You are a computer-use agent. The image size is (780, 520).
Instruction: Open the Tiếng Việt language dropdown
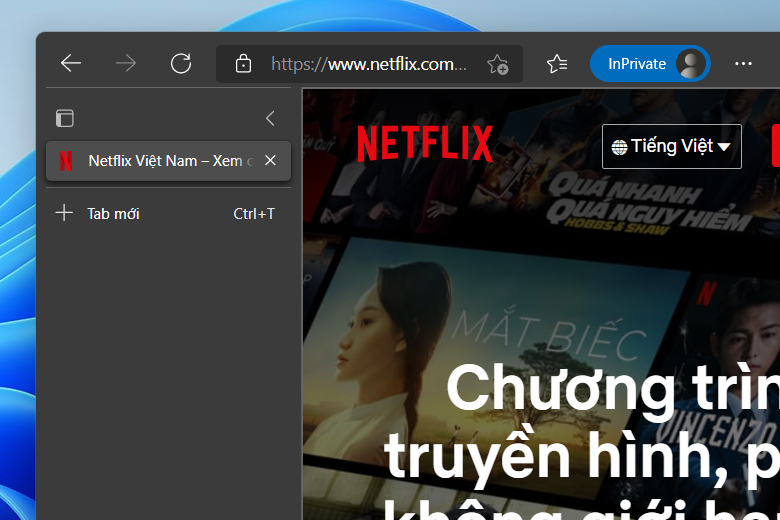(x=672, y=147)
